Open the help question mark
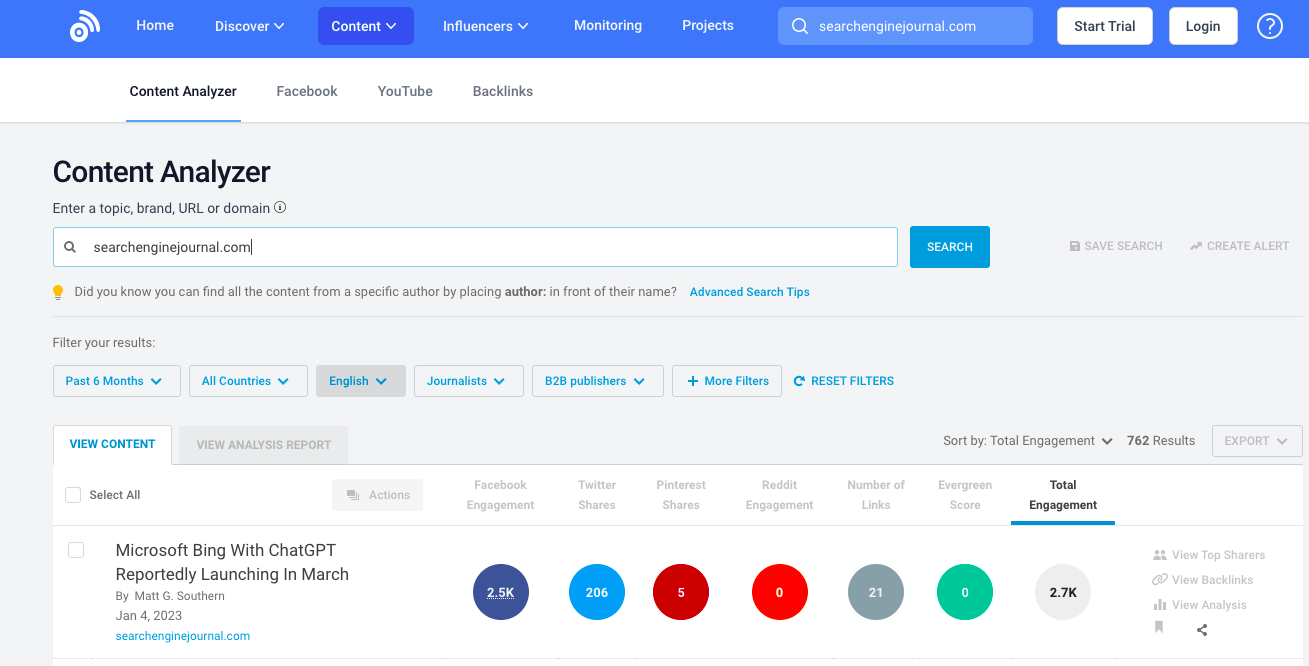Viewport: 1309px width, 666px height. click(1270, 25)
